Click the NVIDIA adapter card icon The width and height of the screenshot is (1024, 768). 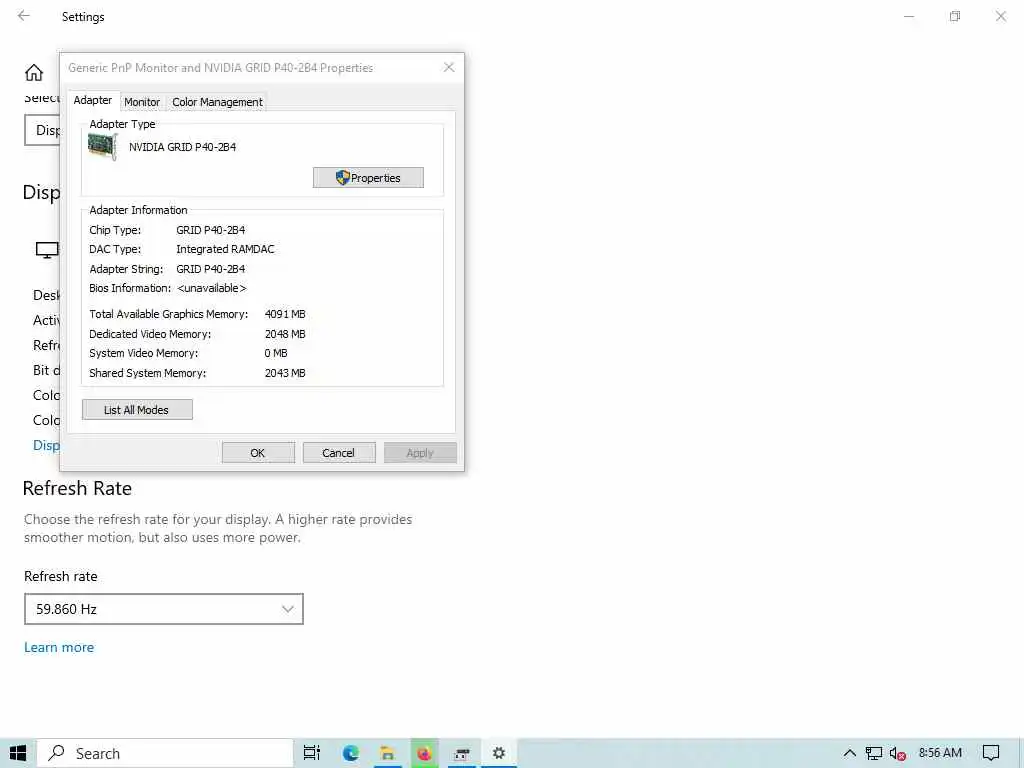(x=103, y=146)
